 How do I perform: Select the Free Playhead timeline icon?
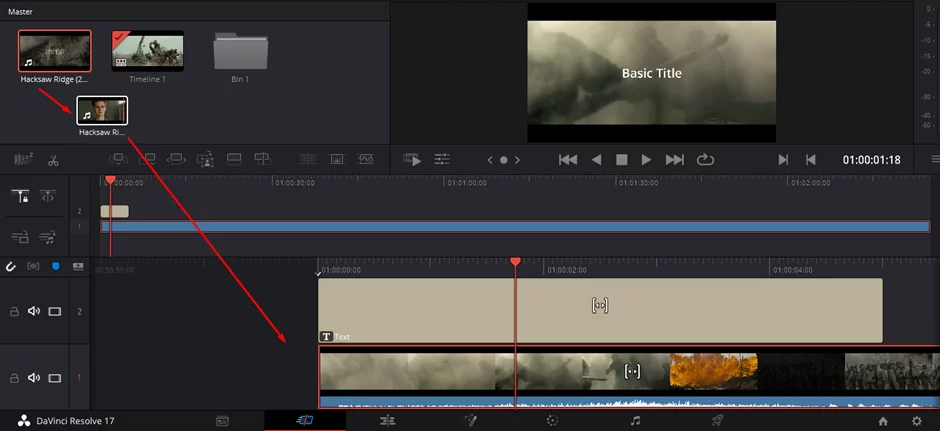pos(48,196)
